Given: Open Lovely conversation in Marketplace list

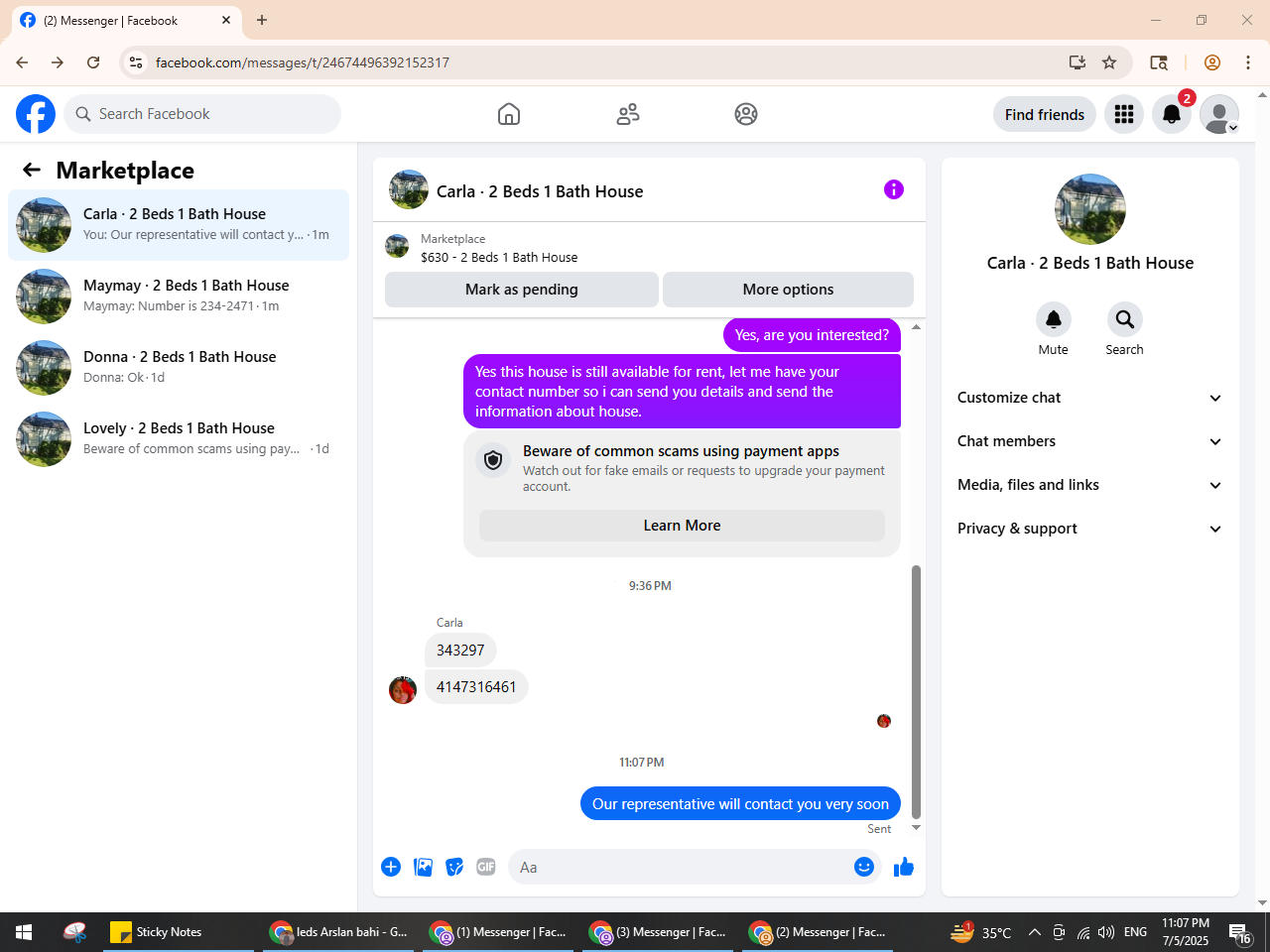Looking at the screenshot, I should coord(179,439).
